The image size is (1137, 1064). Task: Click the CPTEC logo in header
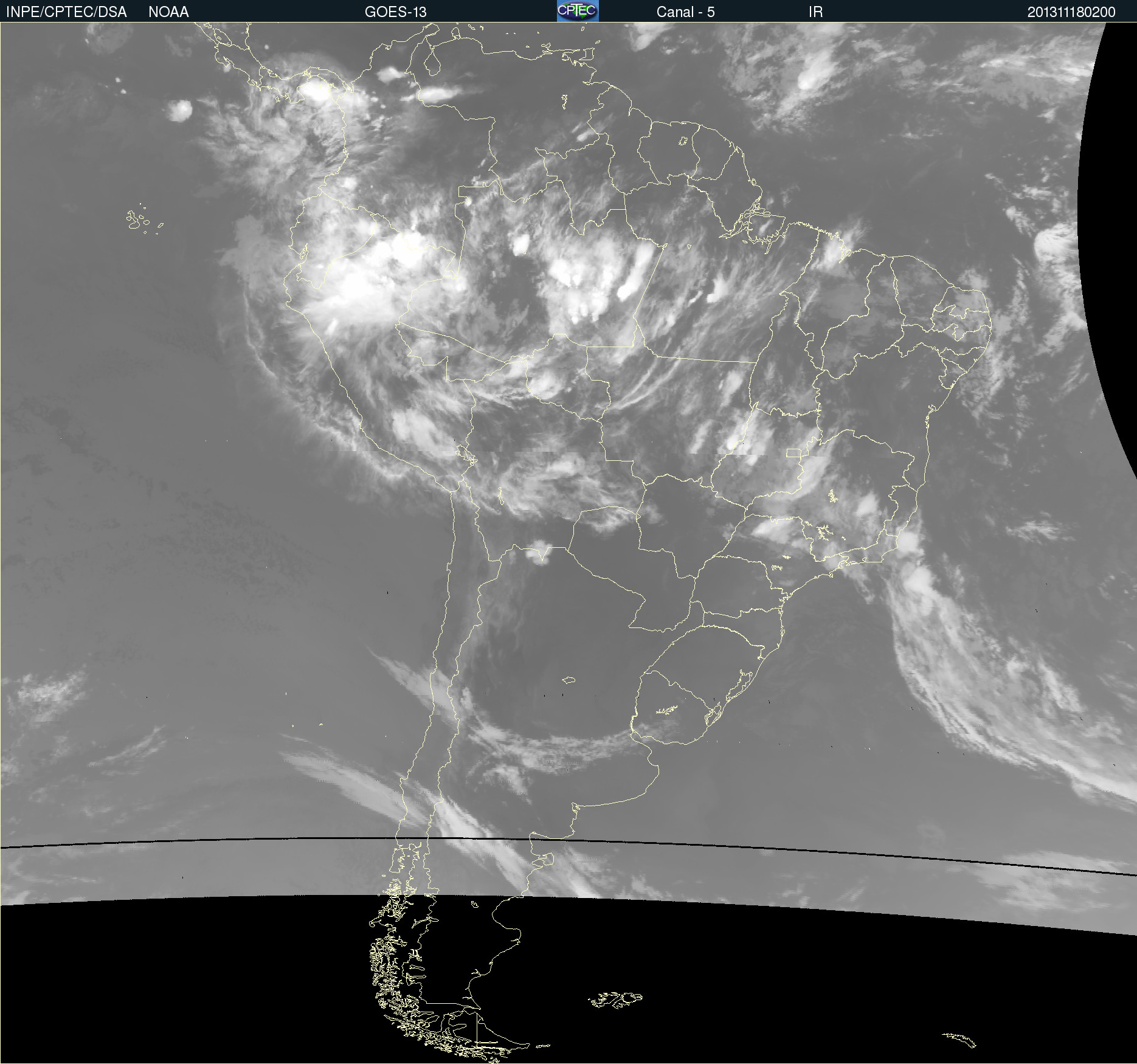(x=578, y=11)
